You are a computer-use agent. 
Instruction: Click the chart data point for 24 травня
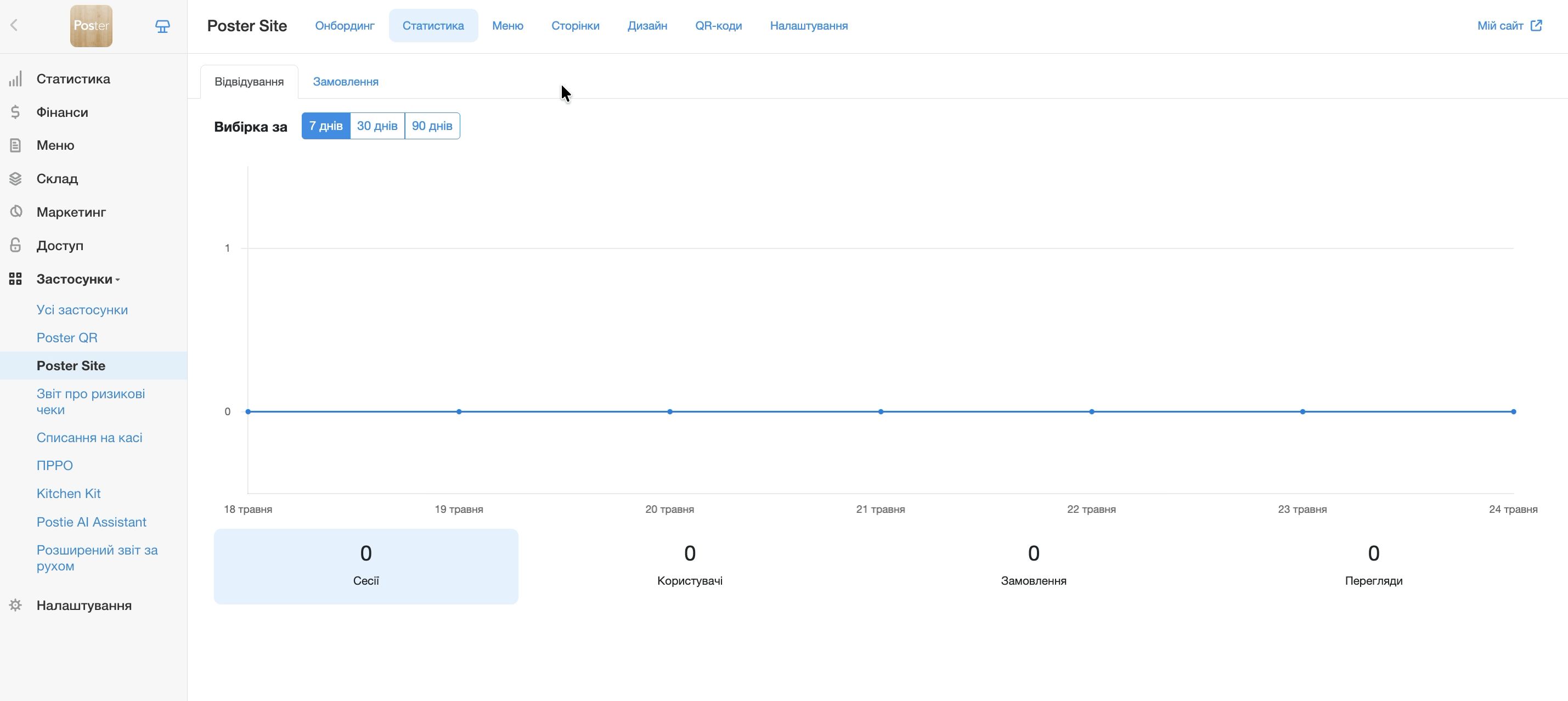tap(1513, 412)
